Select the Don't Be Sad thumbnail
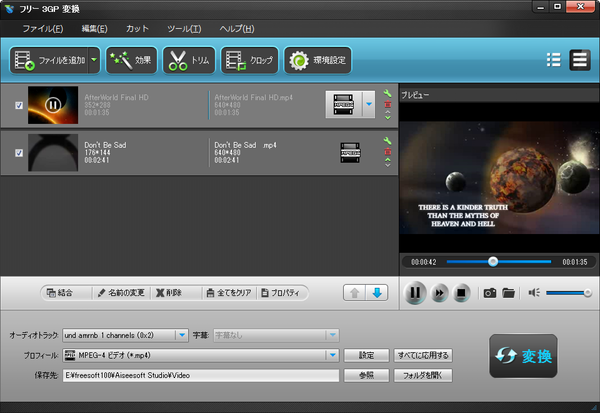 coord(53,152)
